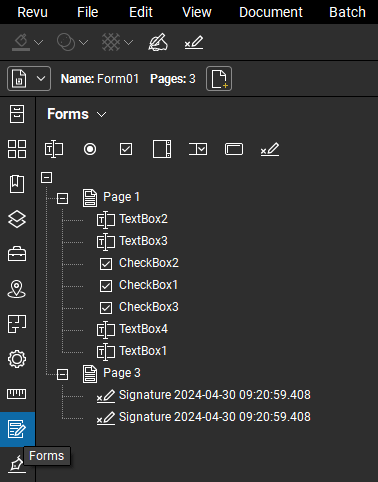Open the View menu
The width and height of the screenshot is (378, 482).
(197, 12)
